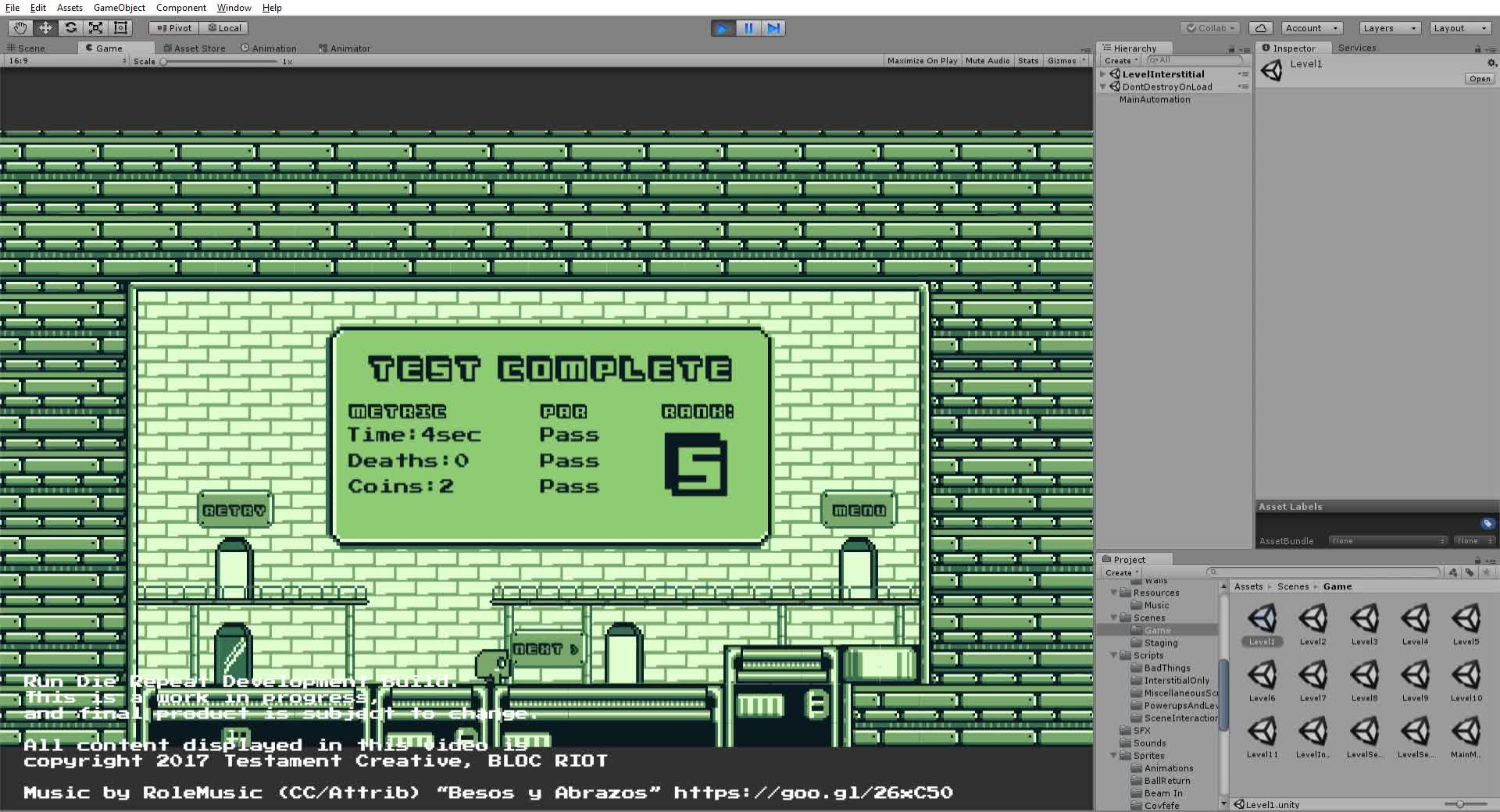Select the Rect Transform tool

[120, 28]
